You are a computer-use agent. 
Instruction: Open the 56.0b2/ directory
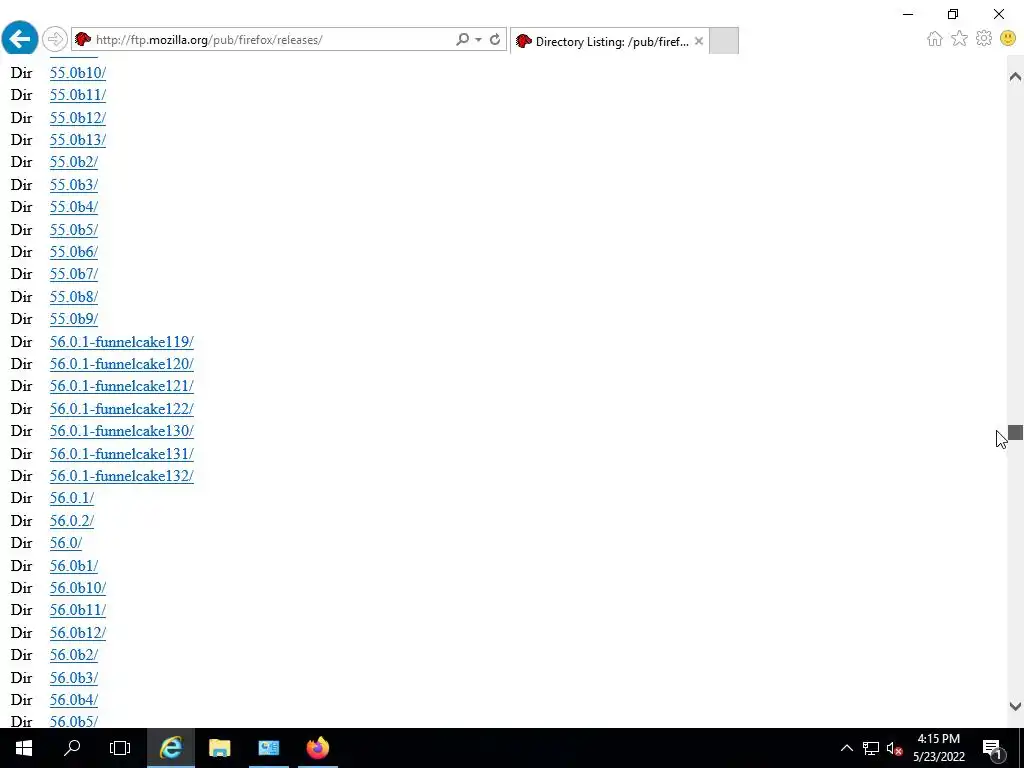coord(74,655)
